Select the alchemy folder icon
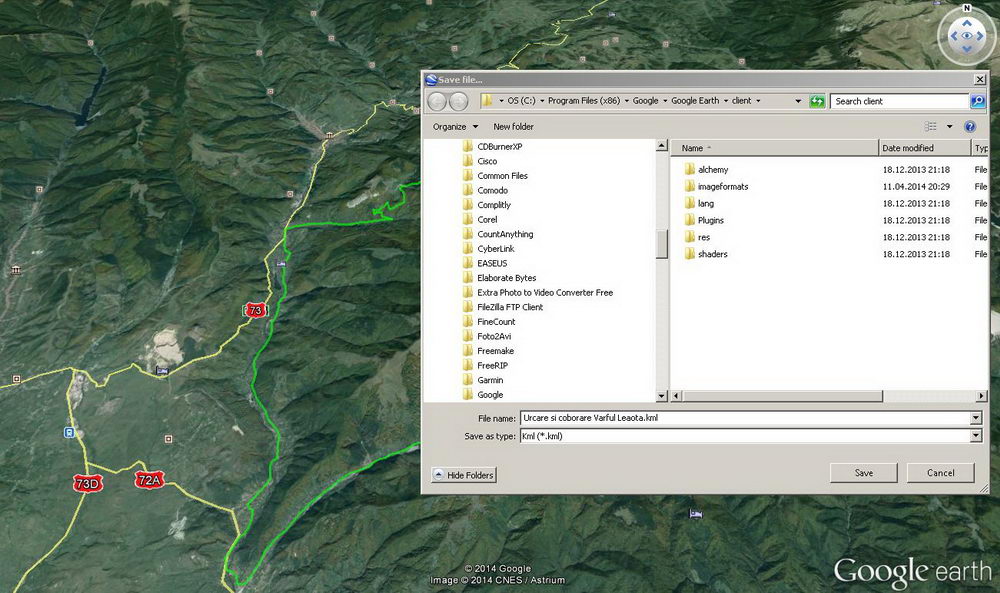Screen dimensions: 1000x593 pos(689,169)
